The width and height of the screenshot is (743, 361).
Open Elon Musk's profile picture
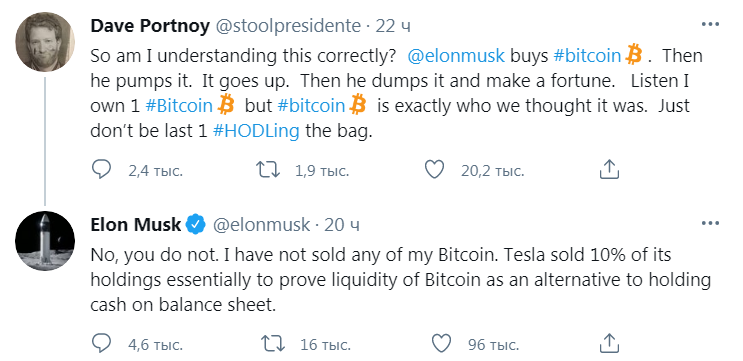tap(45, 241)
